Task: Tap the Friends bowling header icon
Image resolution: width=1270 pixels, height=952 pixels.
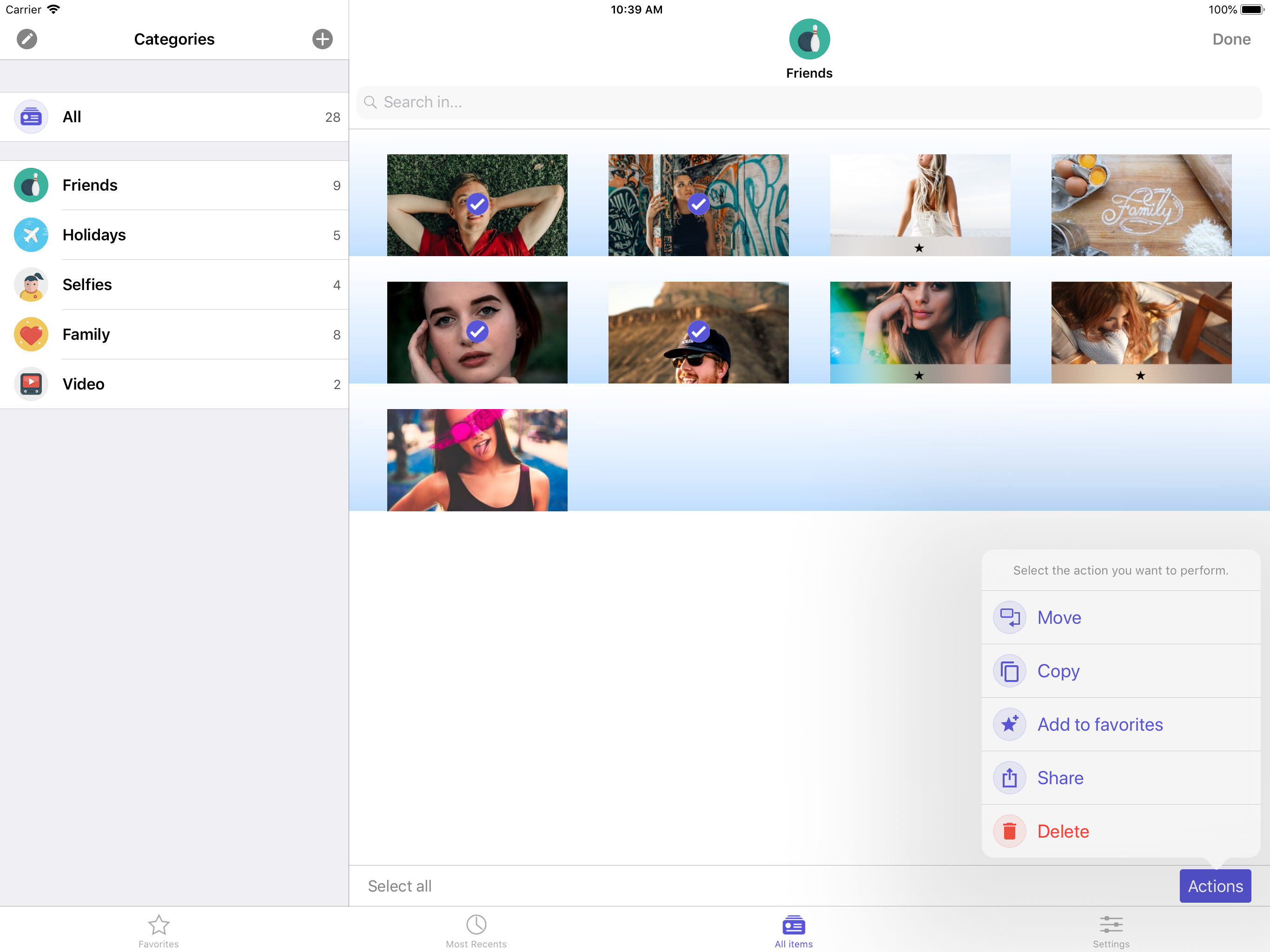Action: (x=809, y=39)
